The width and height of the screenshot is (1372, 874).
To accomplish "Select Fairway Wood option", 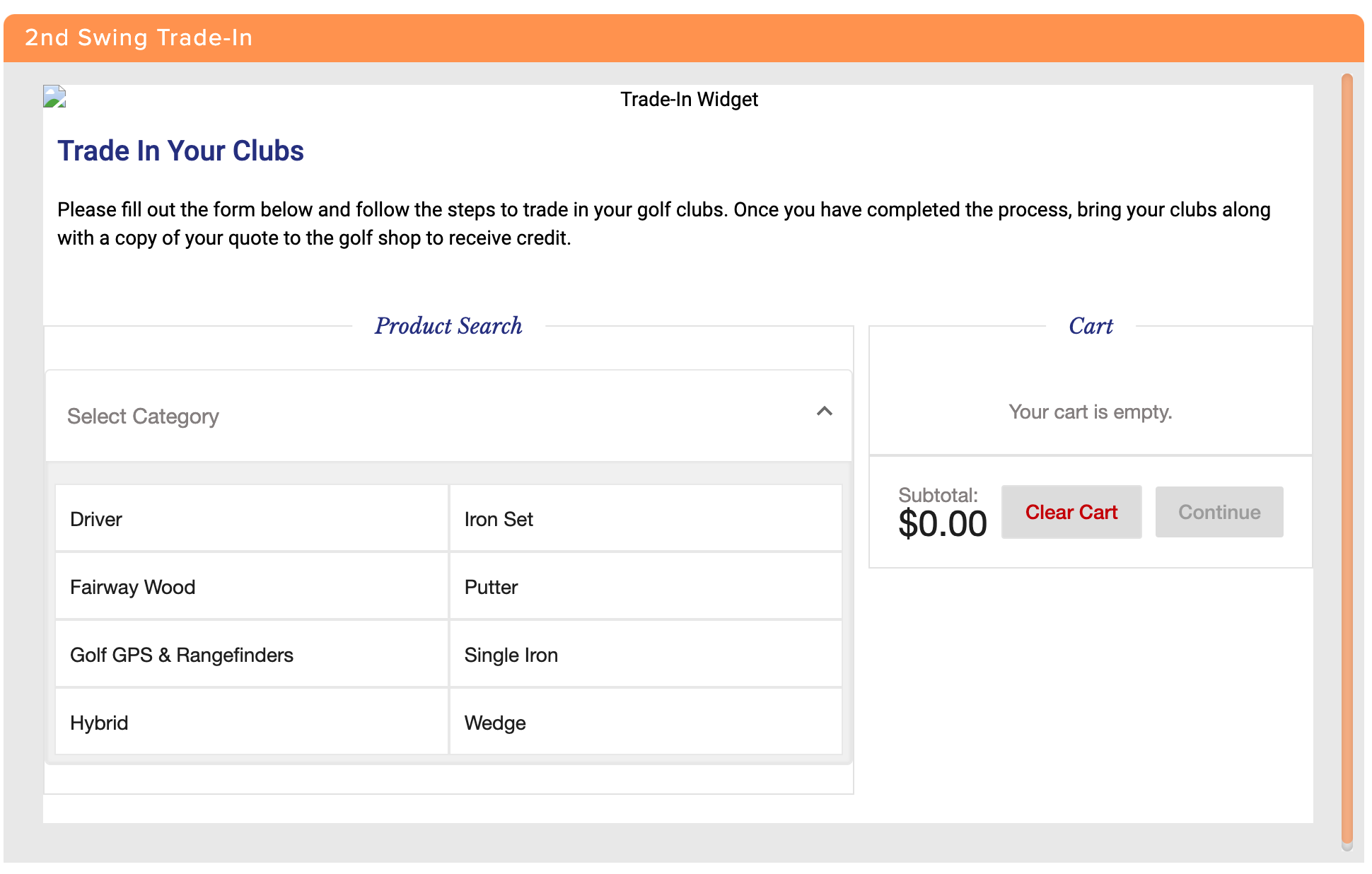I will [x=252, y=587].
